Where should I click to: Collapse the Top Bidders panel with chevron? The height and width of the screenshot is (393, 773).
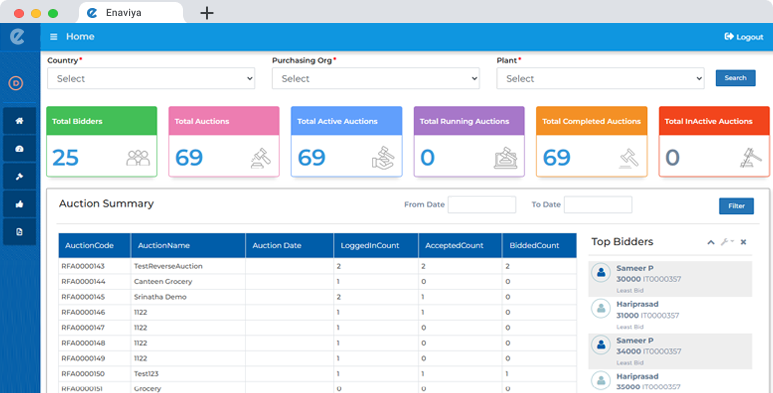click(x=710, y=242)
